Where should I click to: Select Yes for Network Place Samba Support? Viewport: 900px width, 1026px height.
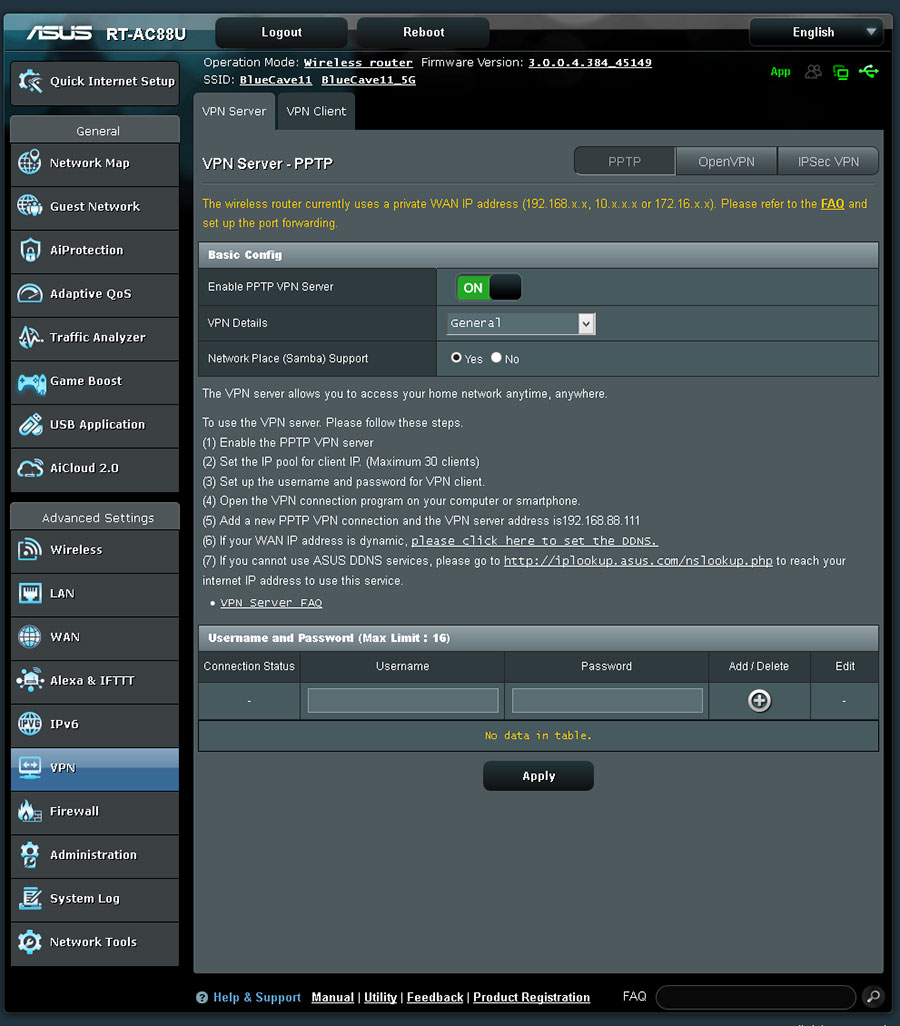[x=456, y=357]
